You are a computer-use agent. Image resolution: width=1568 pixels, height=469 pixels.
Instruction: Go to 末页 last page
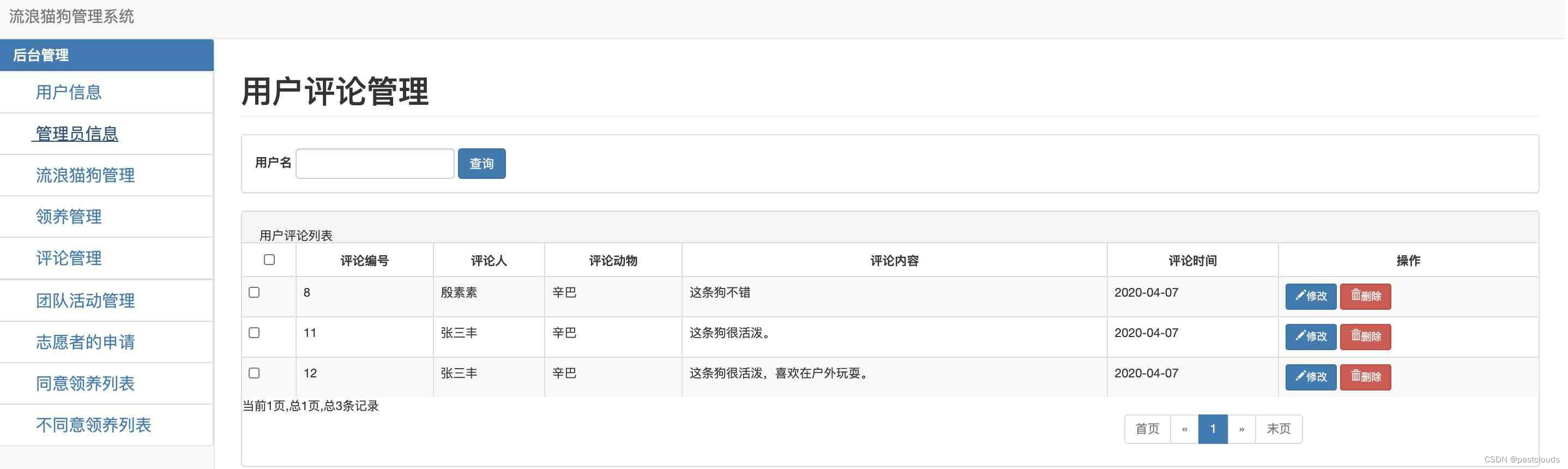click(1281, 429)
